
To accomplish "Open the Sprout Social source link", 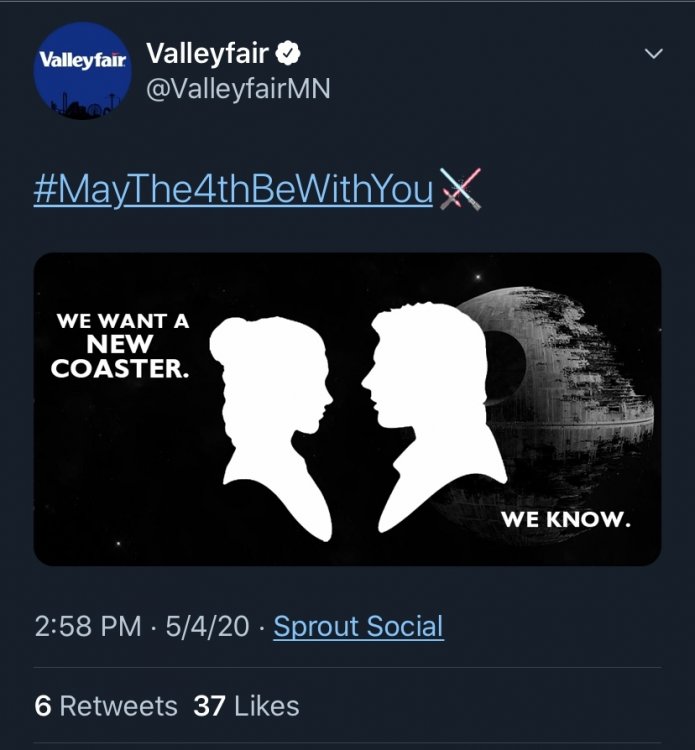I will (x=358, y=627).
